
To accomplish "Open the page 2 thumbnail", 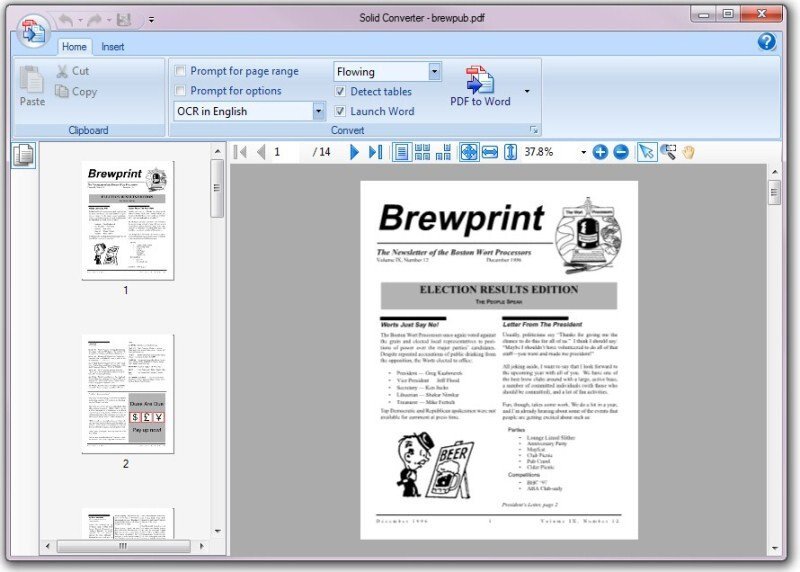I will coord(128,393).
